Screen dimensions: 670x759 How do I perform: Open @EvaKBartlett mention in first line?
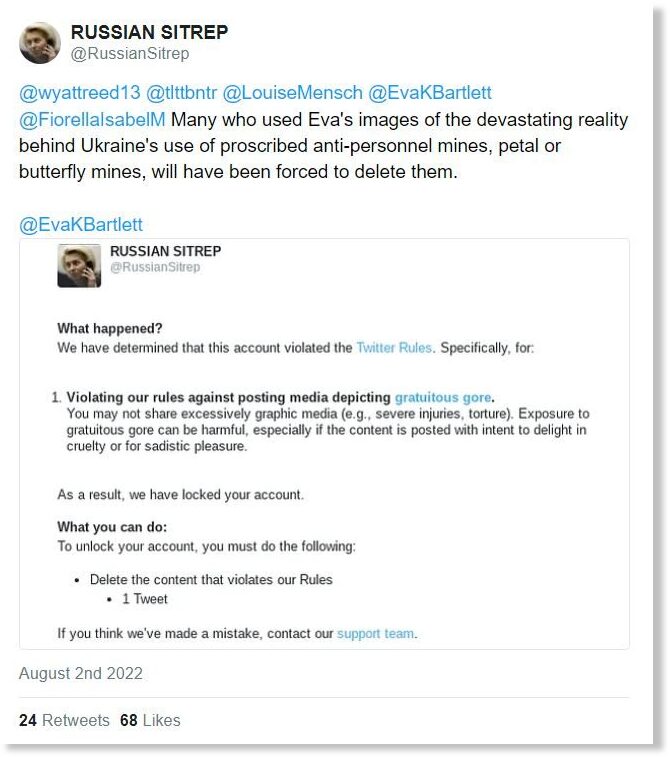(429, 92)
